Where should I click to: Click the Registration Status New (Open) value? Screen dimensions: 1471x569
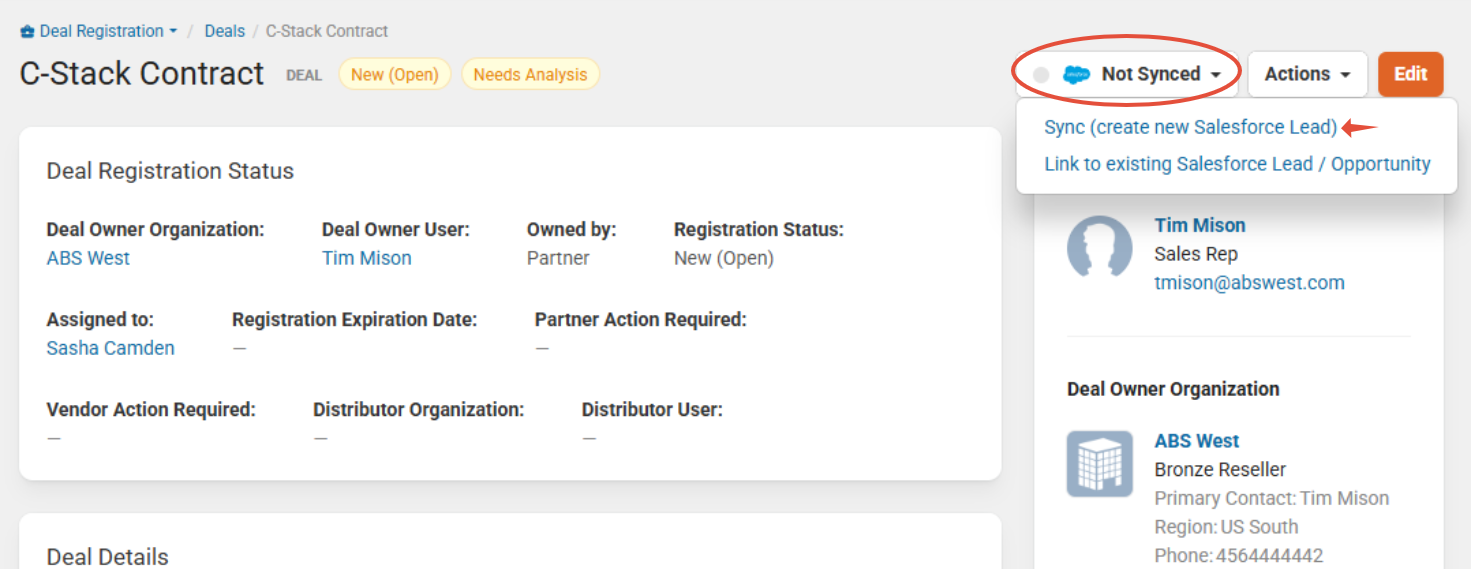(724, 258)
